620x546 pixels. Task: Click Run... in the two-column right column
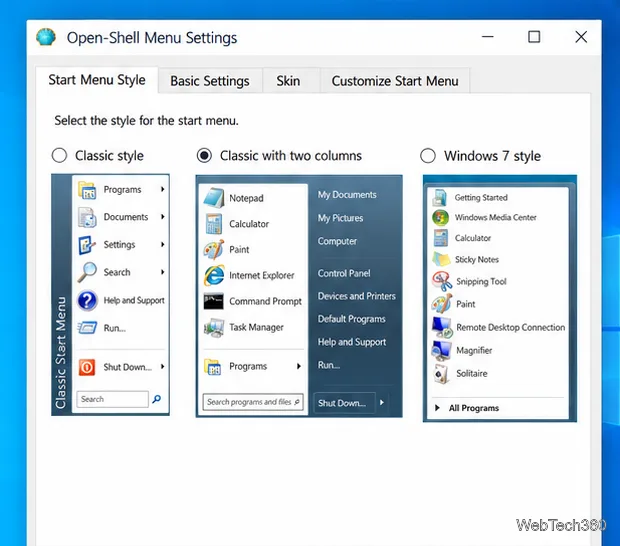point(329,365)
